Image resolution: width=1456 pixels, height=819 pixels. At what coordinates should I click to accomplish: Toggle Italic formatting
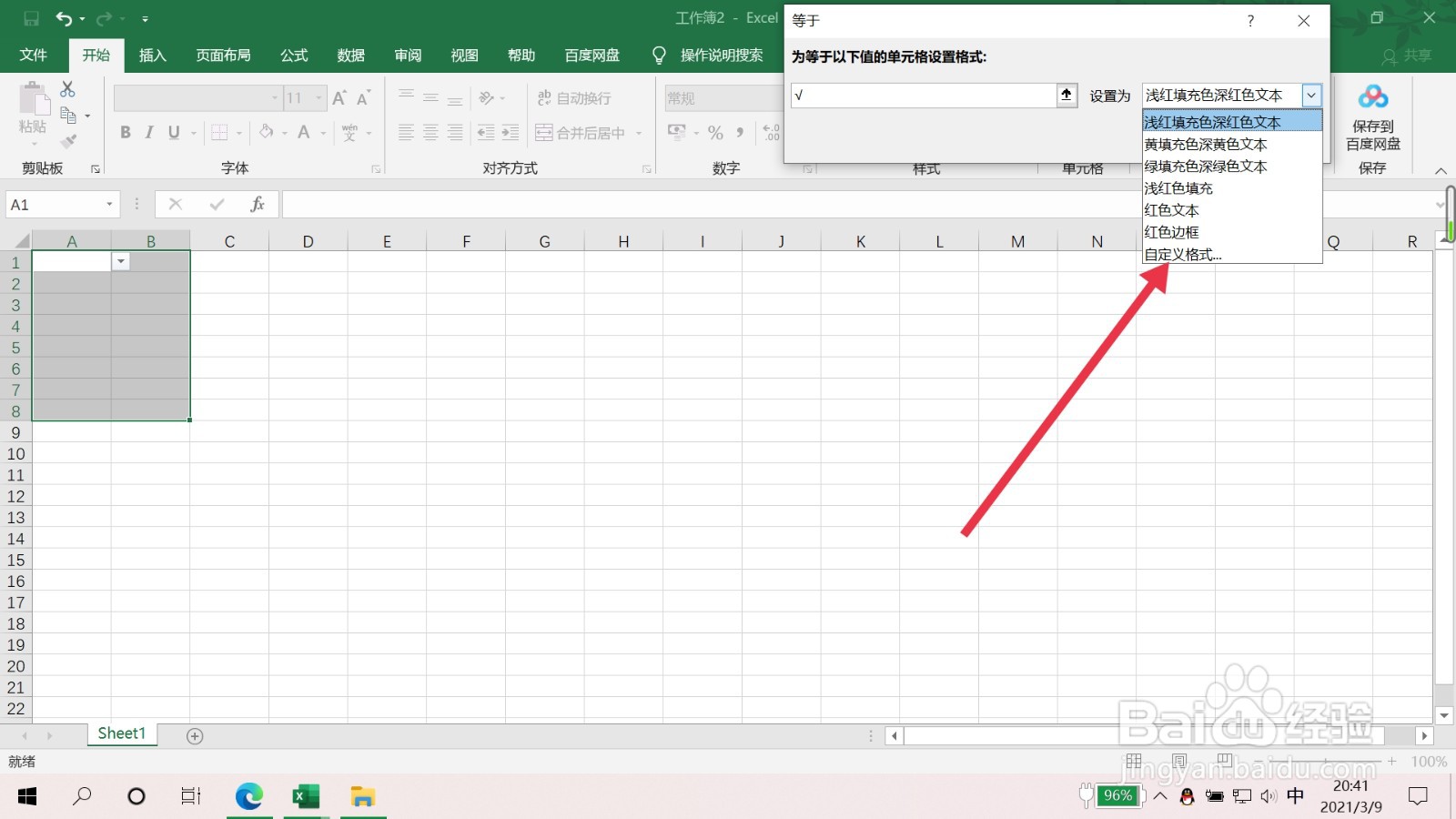tap(149, 133)
